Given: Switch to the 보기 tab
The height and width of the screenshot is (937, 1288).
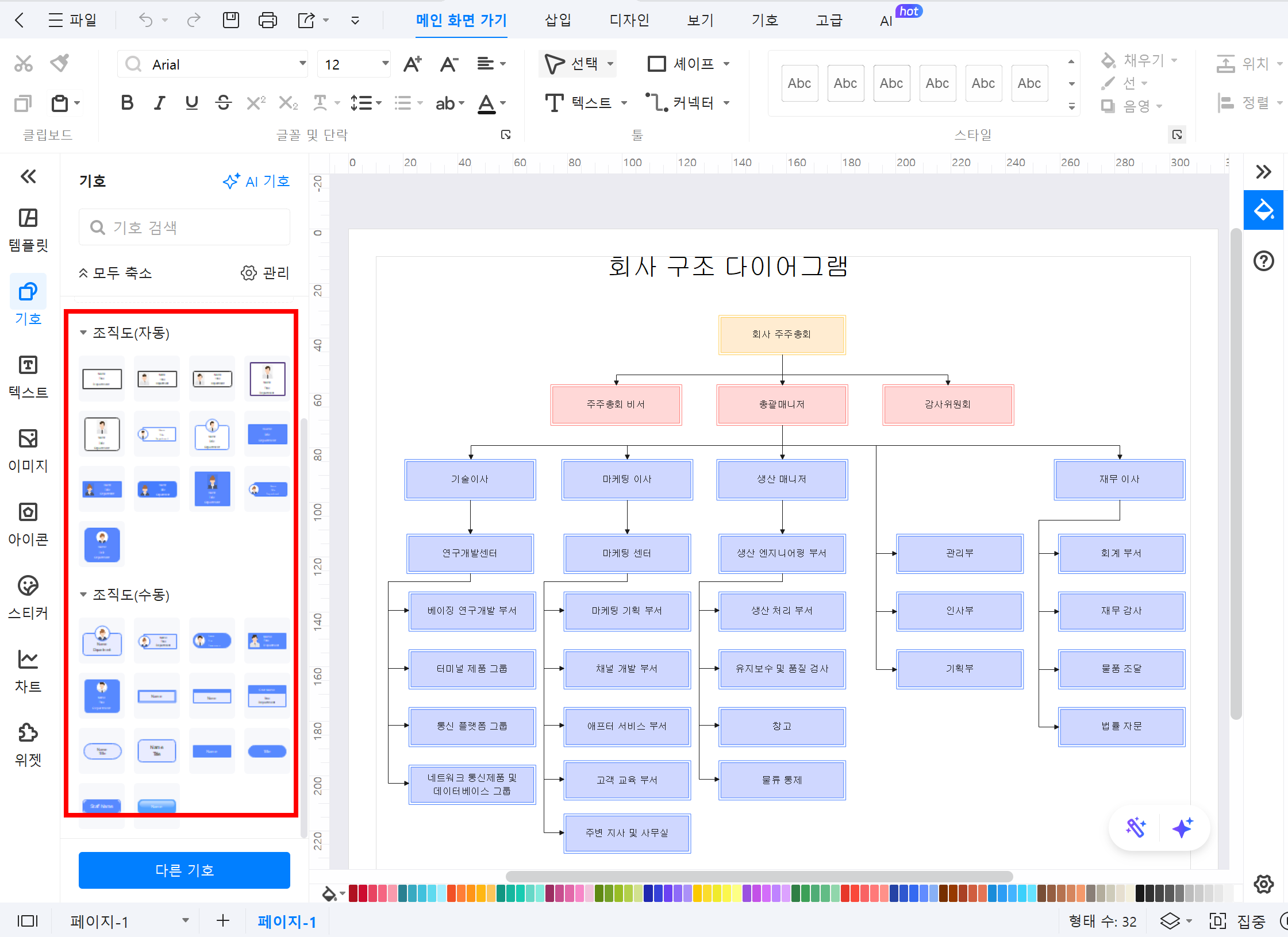Looking at the screenshot, I should pos(701,21).
